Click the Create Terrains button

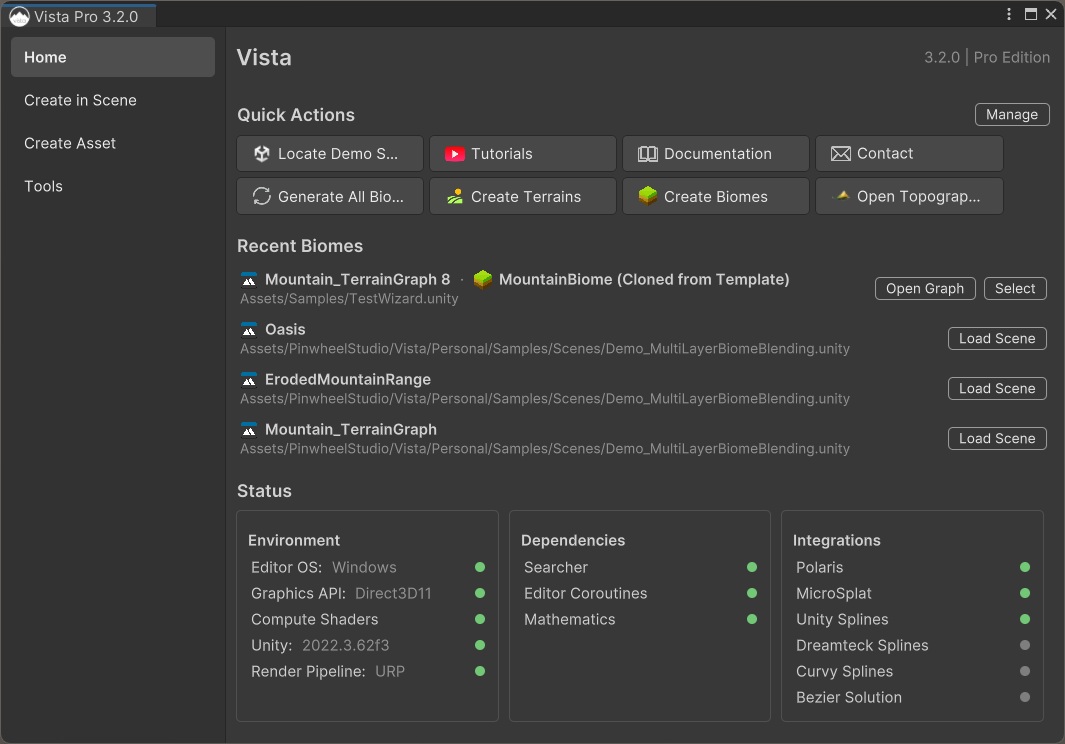[523, 196]
